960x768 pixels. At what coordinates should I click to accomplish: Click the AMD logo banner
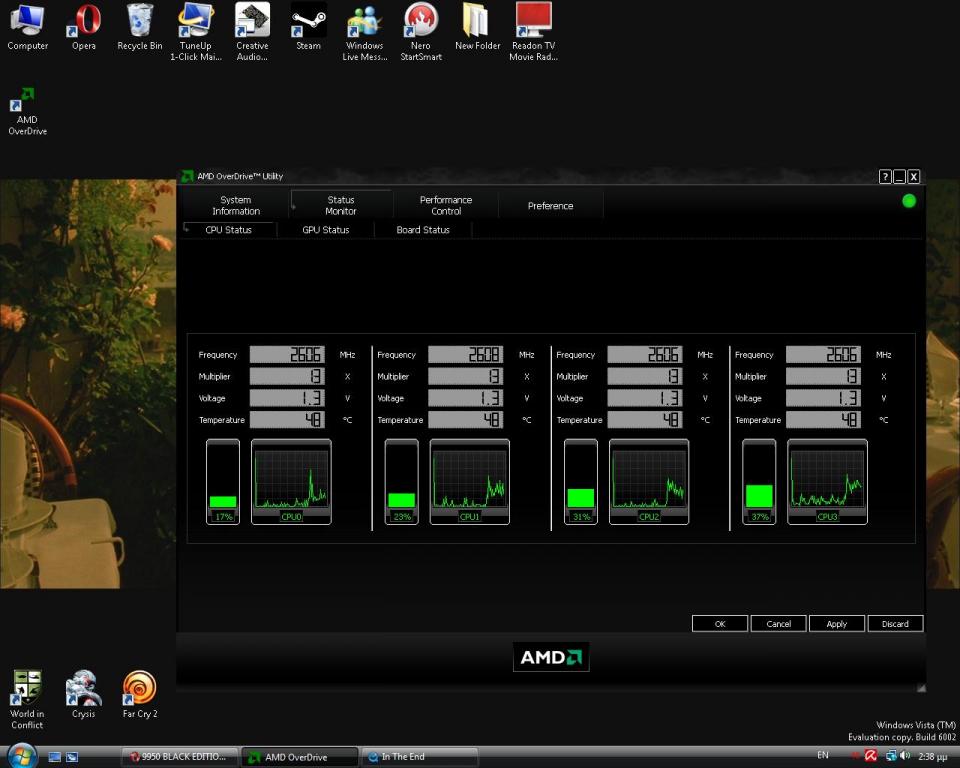click(551, 657)
